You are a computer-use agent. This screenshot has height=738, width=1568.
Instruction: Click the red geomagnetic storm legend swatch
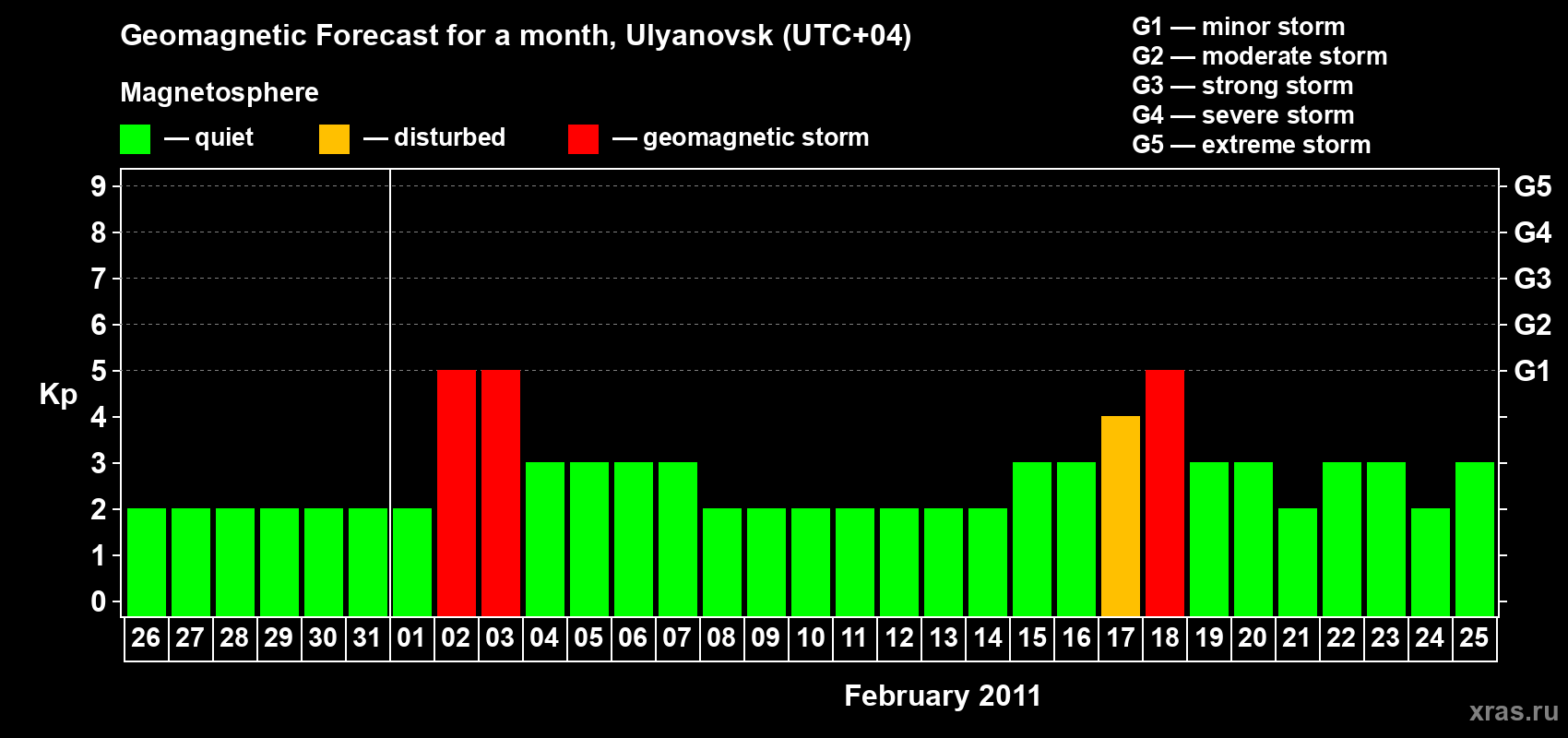(583, 139)
